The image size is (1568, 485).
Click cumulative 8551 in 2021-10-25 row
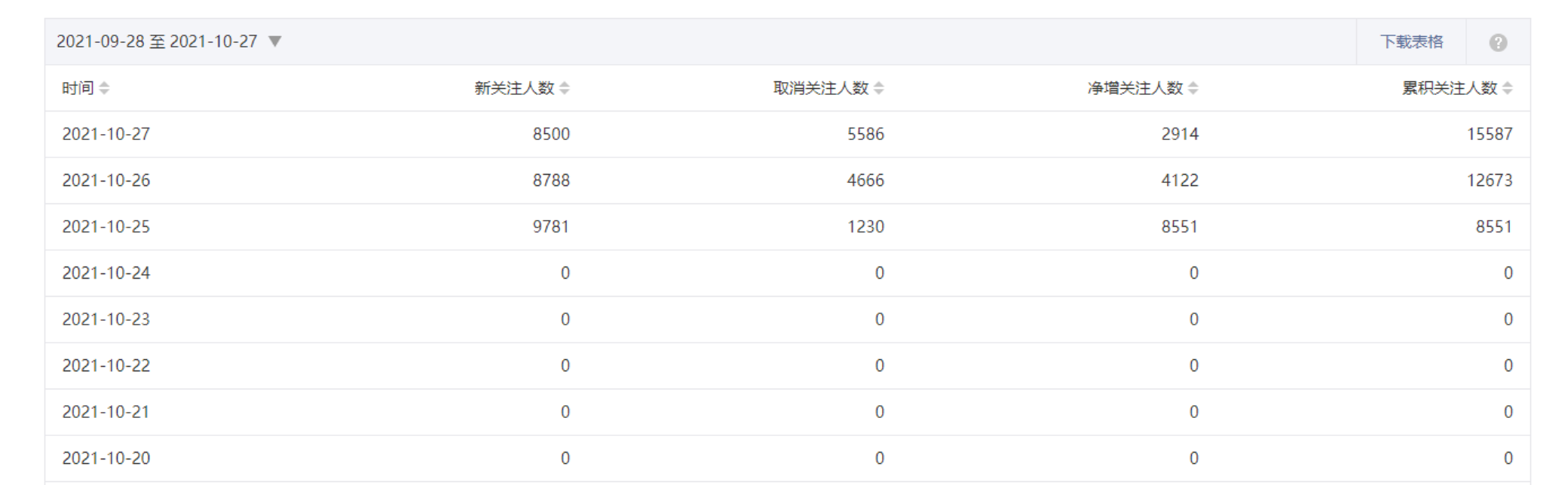click(x=1494, y=227)
